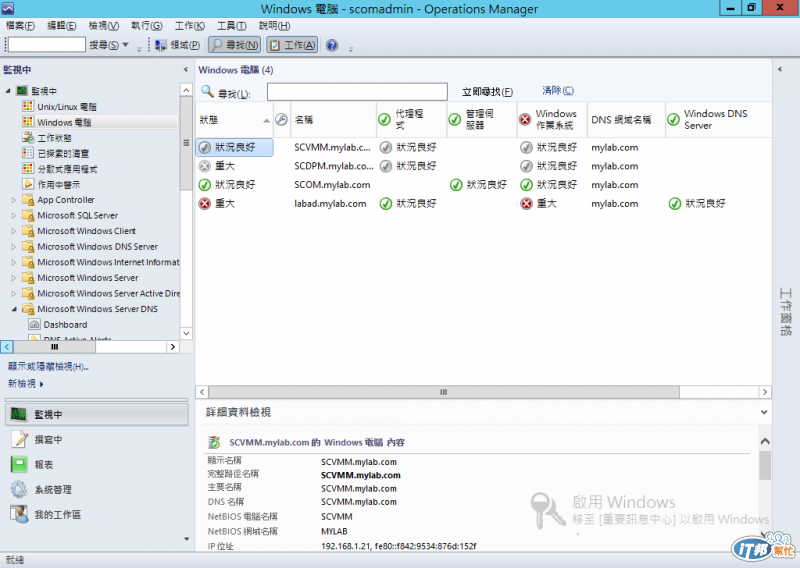This screenshot has height=568, width=800.
Task: Collapse the monitoring navigation pane arrow
Action: (x=186, y=69)
